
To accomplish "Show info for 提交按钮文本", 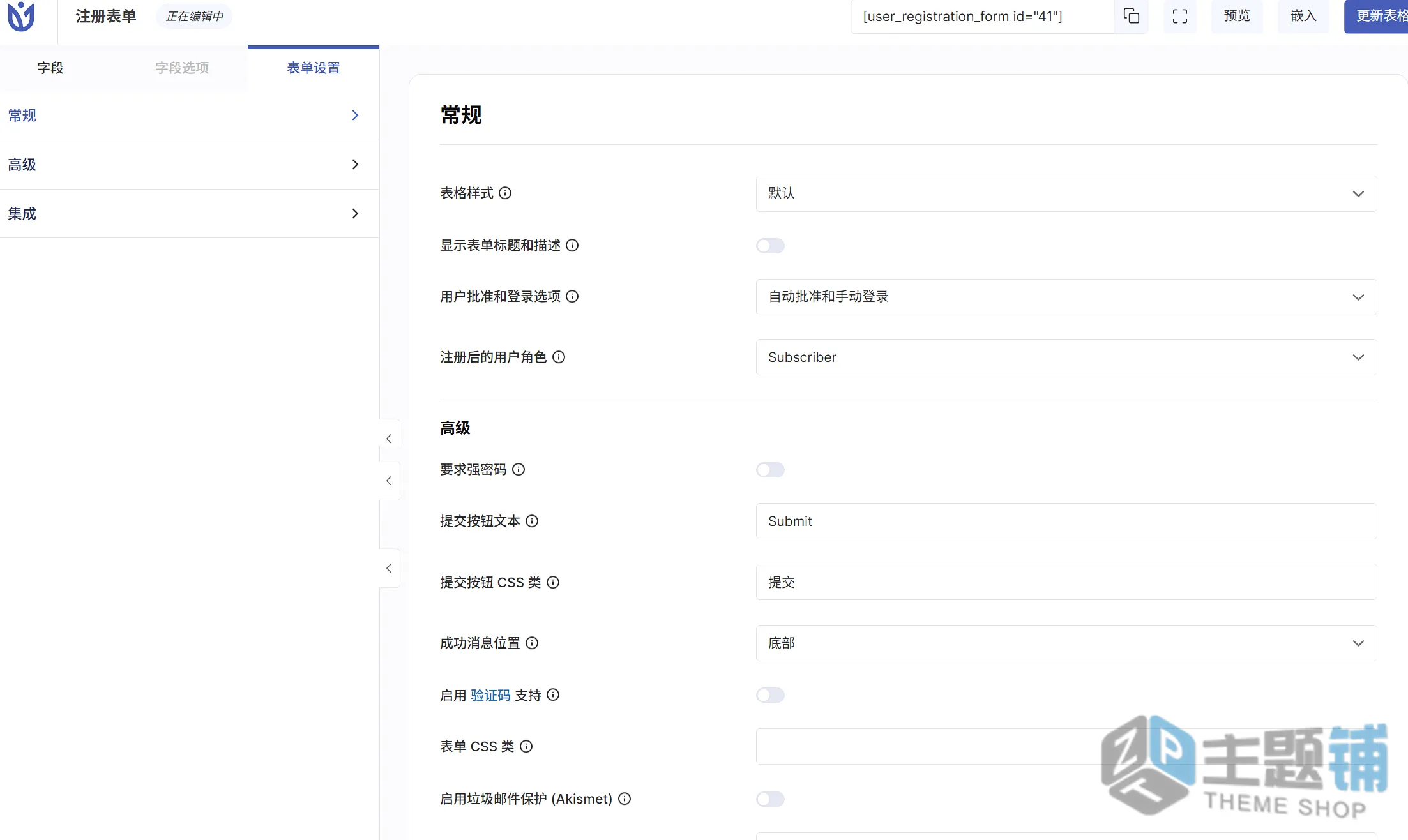I will coord(532,521).
